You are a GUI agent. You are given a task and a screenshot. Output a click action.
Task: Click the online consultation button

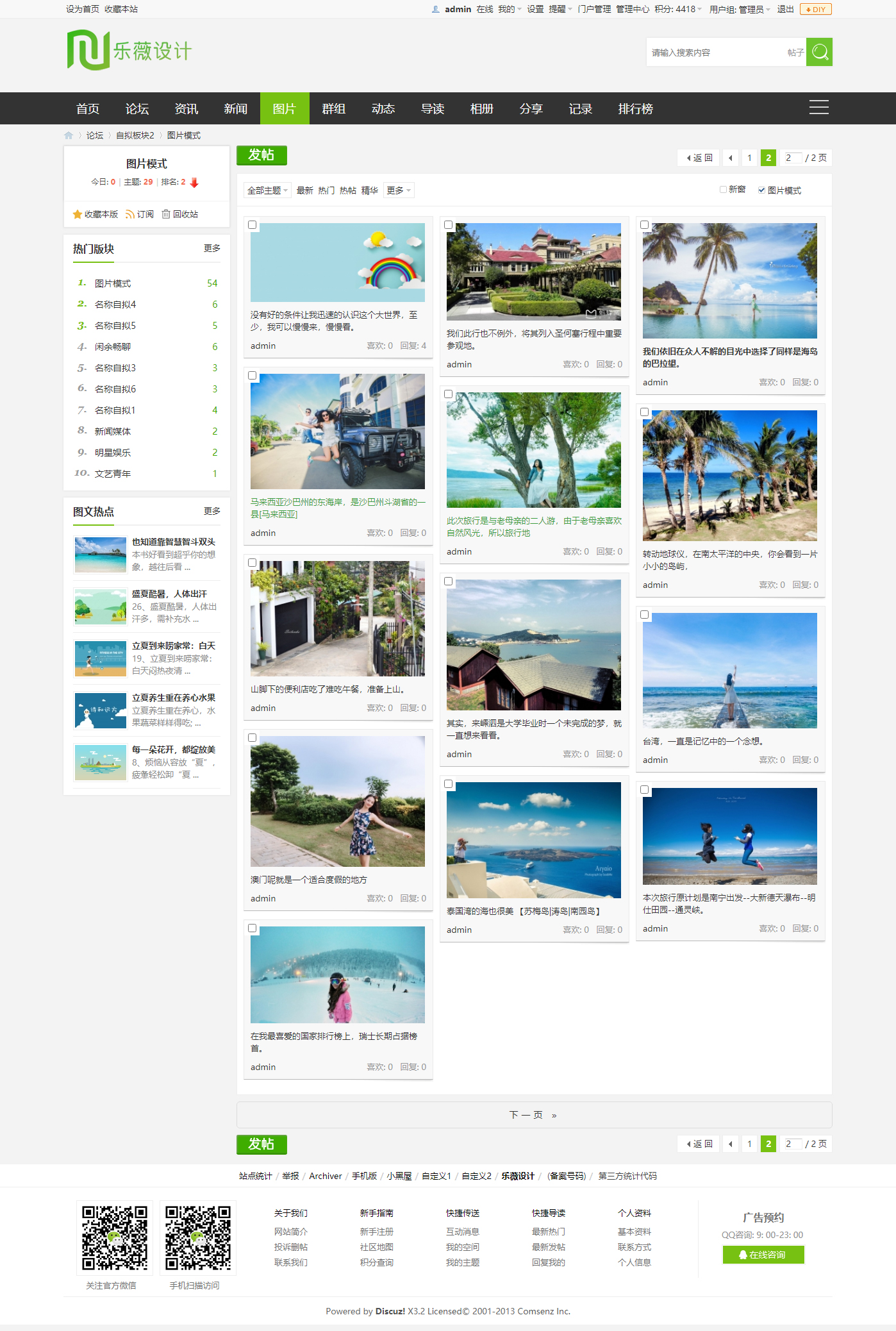pos(763,1255)
